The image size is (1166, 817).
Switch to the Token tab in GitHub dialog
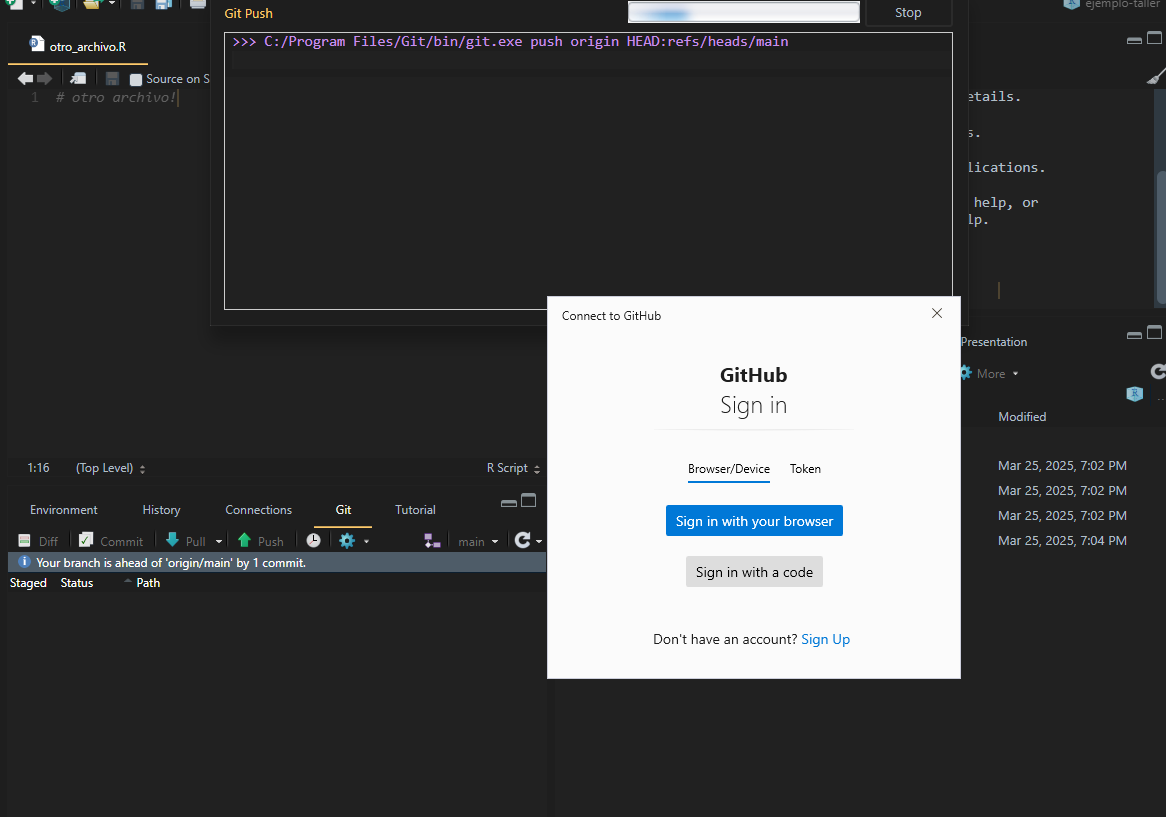pos(805,469)
